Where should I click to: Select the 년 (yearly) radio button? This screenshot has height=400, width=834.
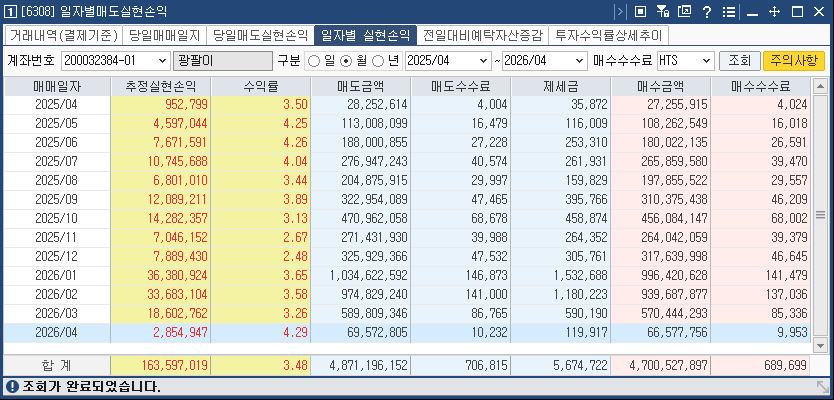pos(377,61)
